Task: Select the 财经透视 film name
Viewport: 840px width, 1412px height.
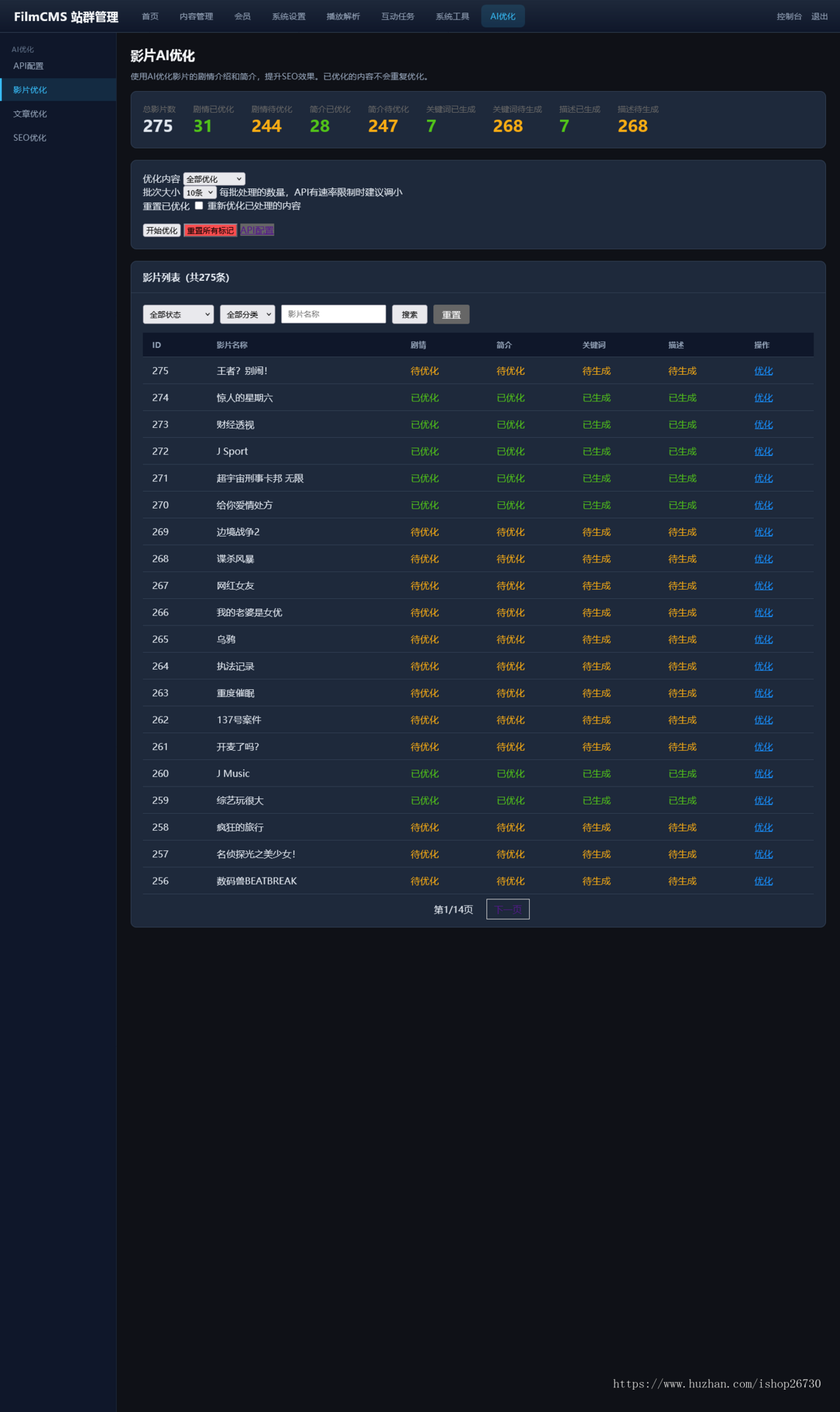Action: point(235,424)
